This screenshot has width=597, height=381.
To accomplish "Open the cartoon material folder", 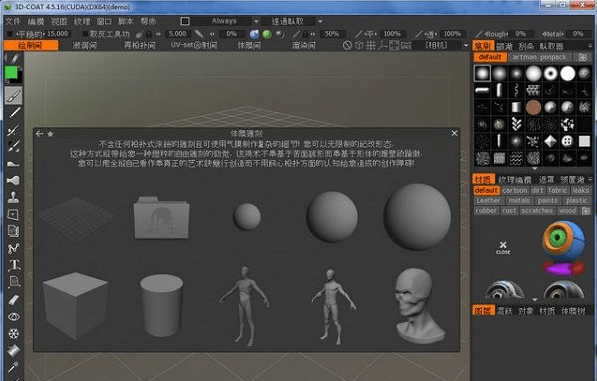I will [x=515, y=190].
